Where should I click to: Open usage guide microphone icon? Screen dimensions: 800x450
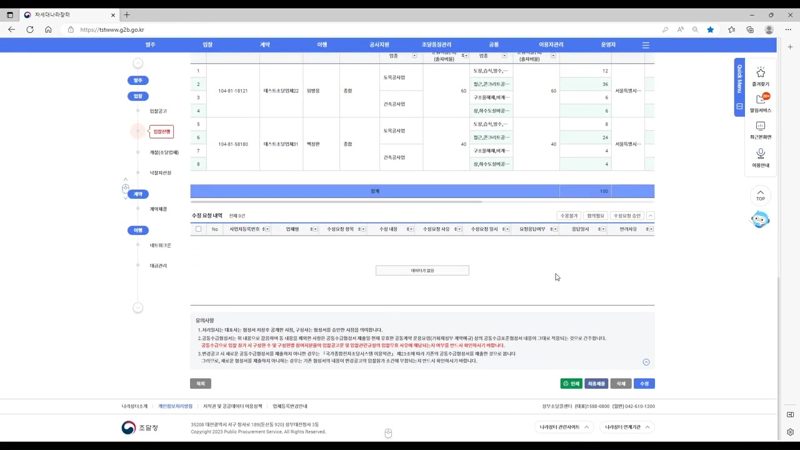(x=760, y=158)
